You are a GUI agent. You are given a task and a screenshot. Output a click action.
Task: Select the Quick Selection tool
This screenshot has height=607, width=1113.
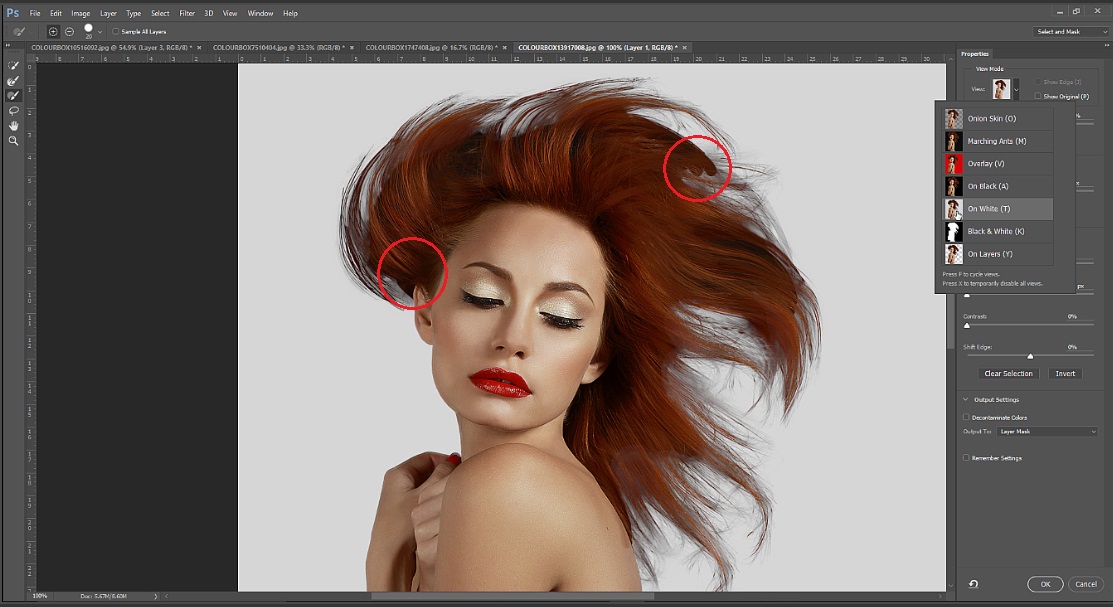(x=13, y=65)
